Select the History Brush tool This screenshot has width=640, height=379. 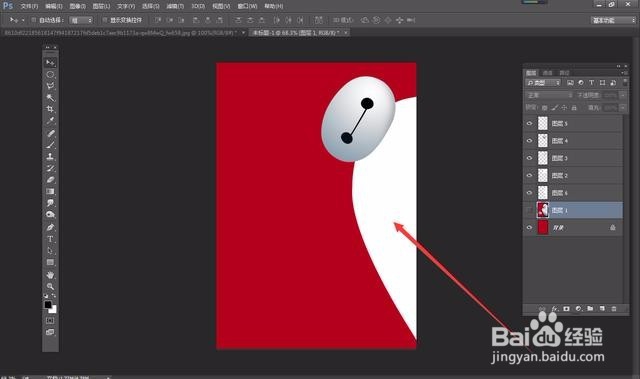(50, 168)
